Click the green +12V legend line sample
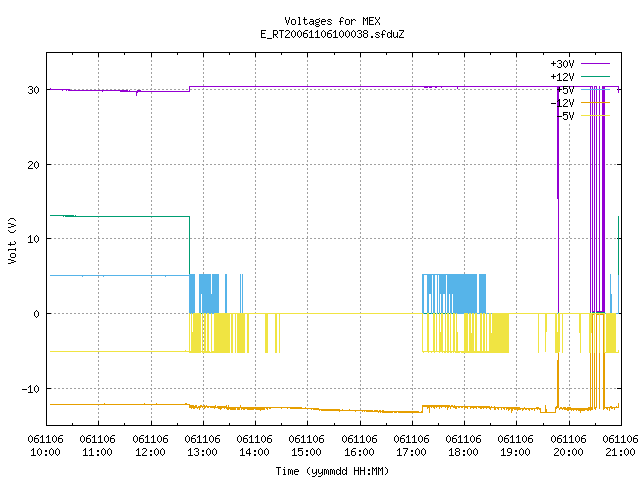This screenshot has width=640, height=480. [x=595, y=76]
